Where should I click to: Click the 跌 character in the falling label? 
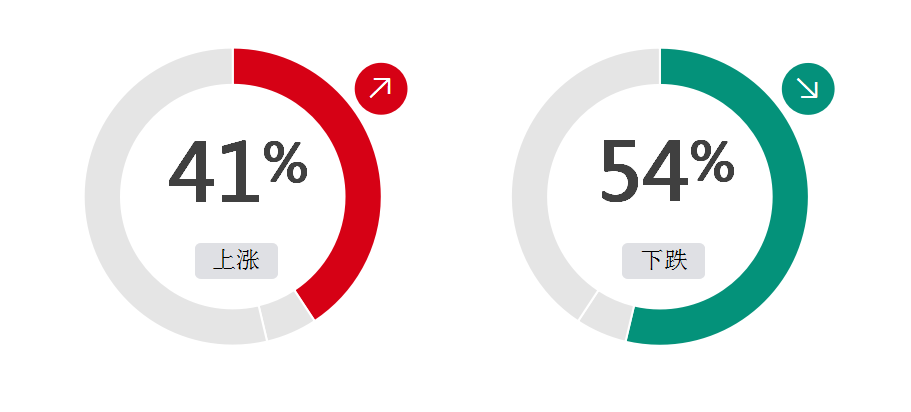pos(676,260)
